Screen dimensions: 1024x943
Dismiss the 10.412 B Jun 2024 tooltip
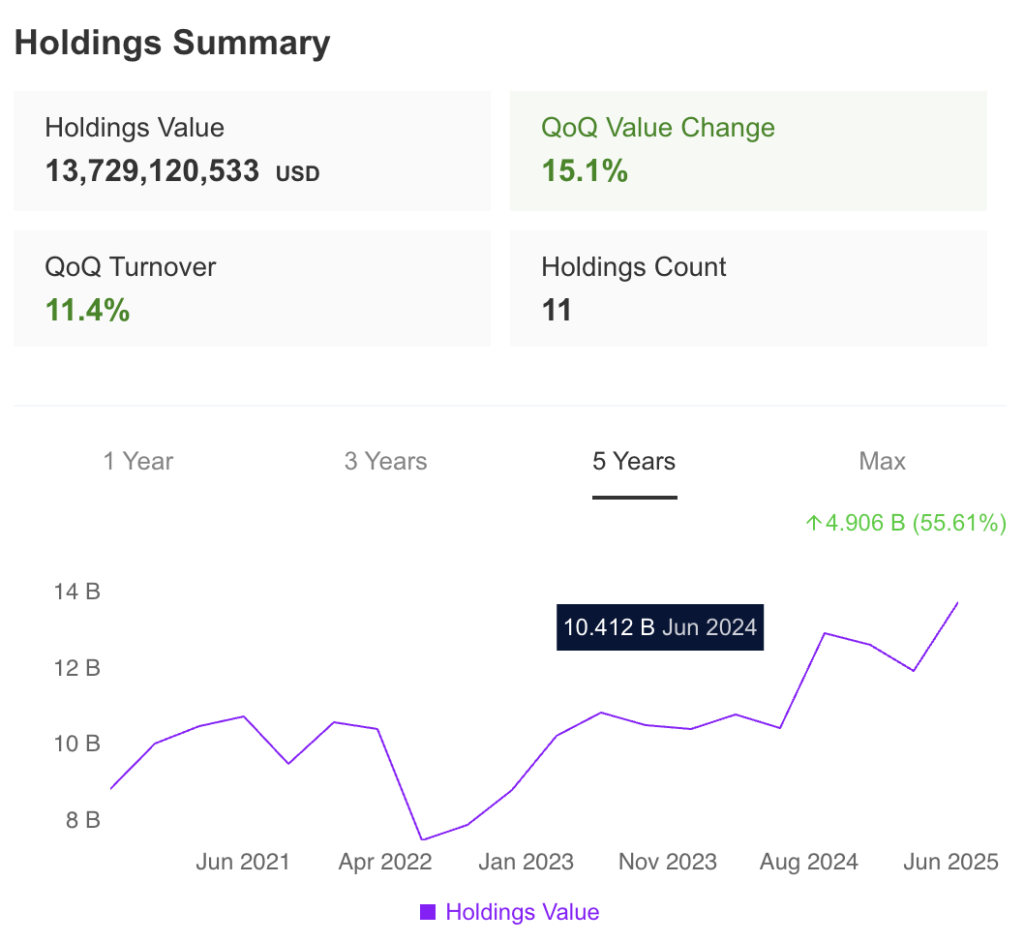pyautogui.click(x=660, y=627)
